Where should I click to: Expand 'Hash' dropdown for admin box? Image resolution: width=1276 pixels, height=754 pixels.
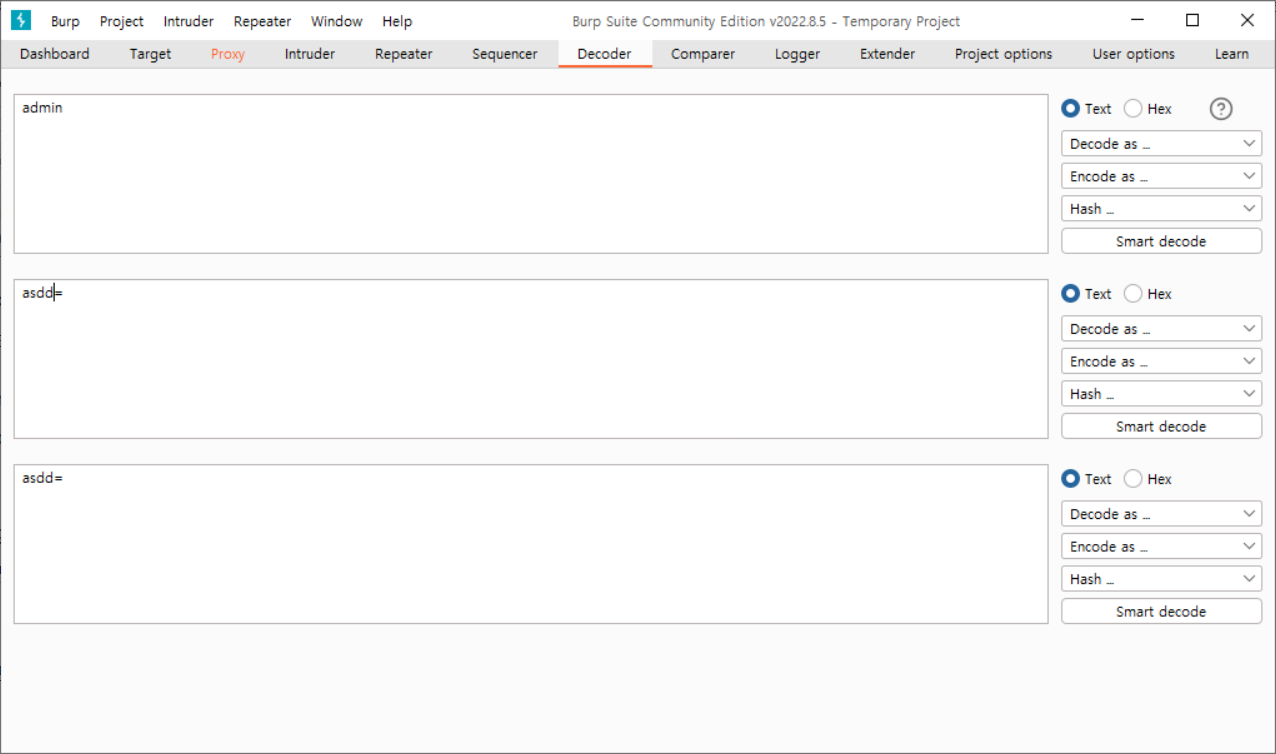(1161, 209)
